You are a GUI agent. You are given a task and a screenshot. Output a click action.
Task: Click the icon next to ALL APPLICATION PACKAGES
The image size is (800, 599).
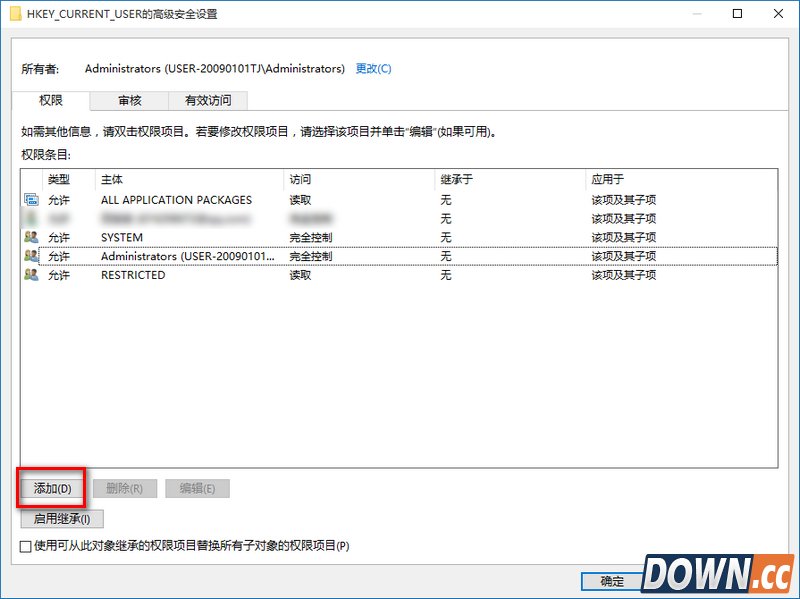pos(31,199)
